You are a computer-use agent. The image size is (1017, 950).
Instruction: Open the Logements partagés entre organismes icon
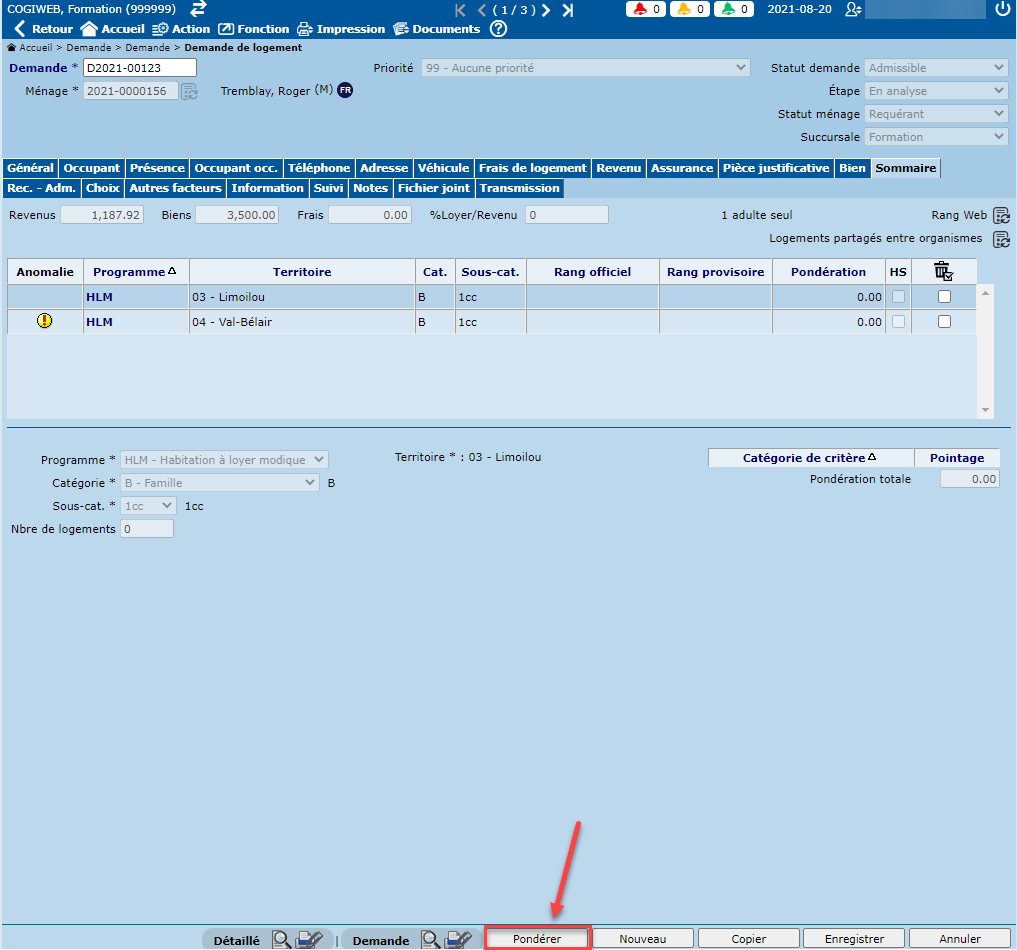point(1001,239)
